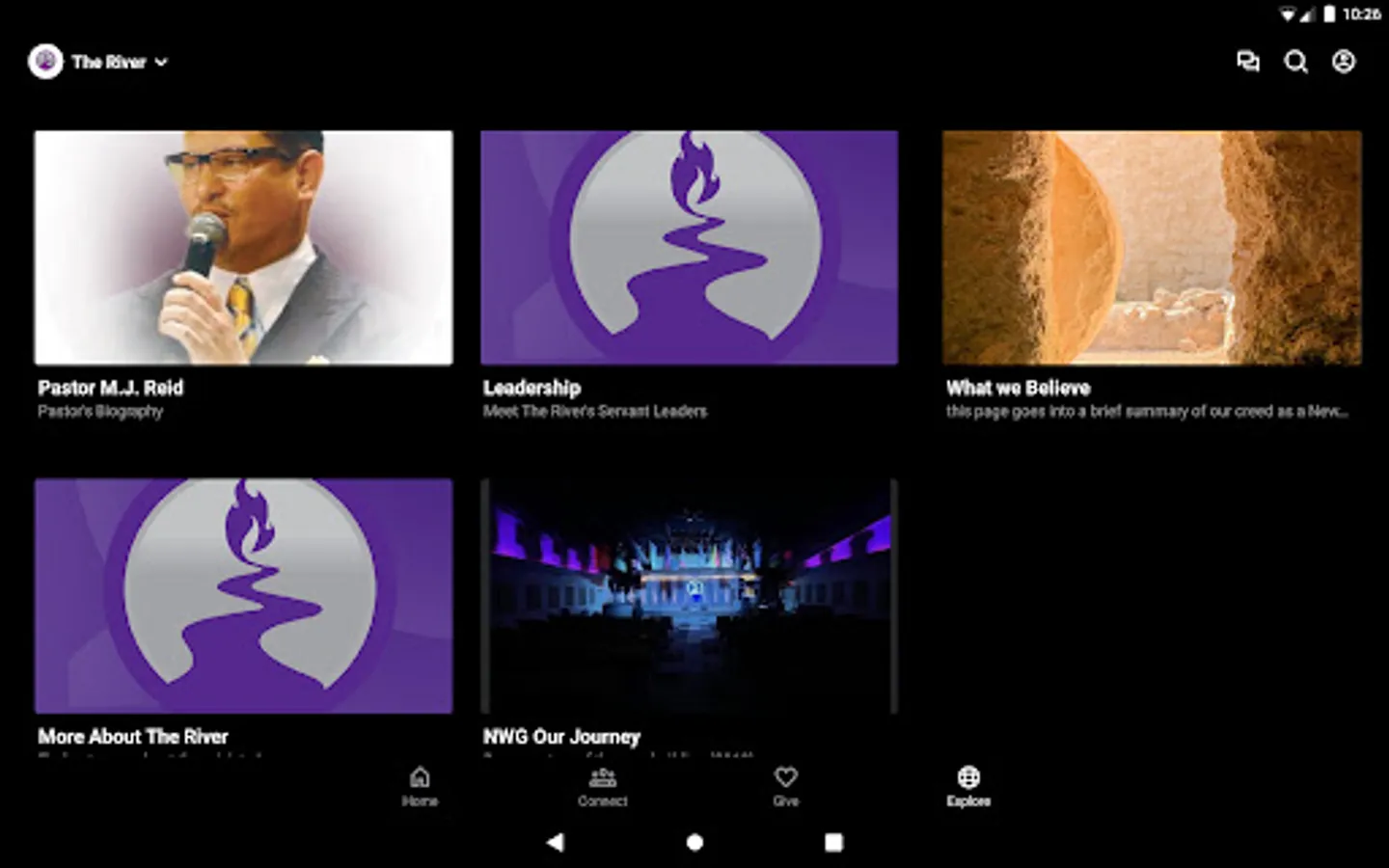Click 'Meet The River's Servant Leaders' subtitle
Image resolution: width=1389 pixels, height=868 pixels.
coord(595,412)
